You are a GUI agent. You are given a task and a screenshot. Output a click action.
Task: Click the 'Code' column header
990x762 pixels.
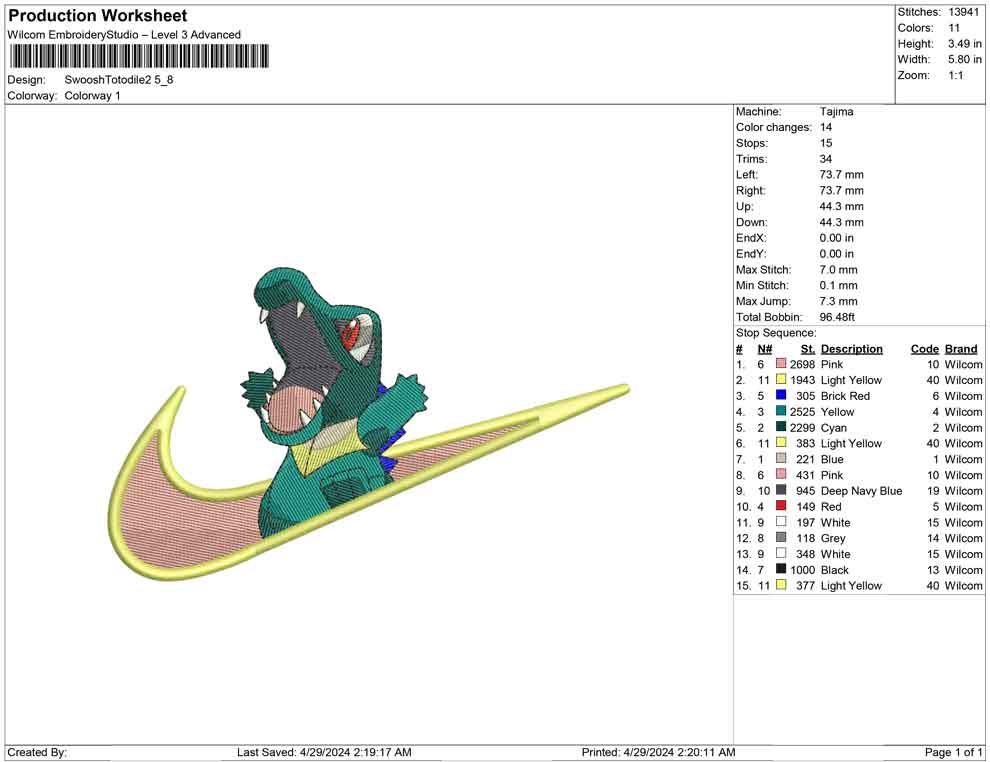click(x=925, y=348)
